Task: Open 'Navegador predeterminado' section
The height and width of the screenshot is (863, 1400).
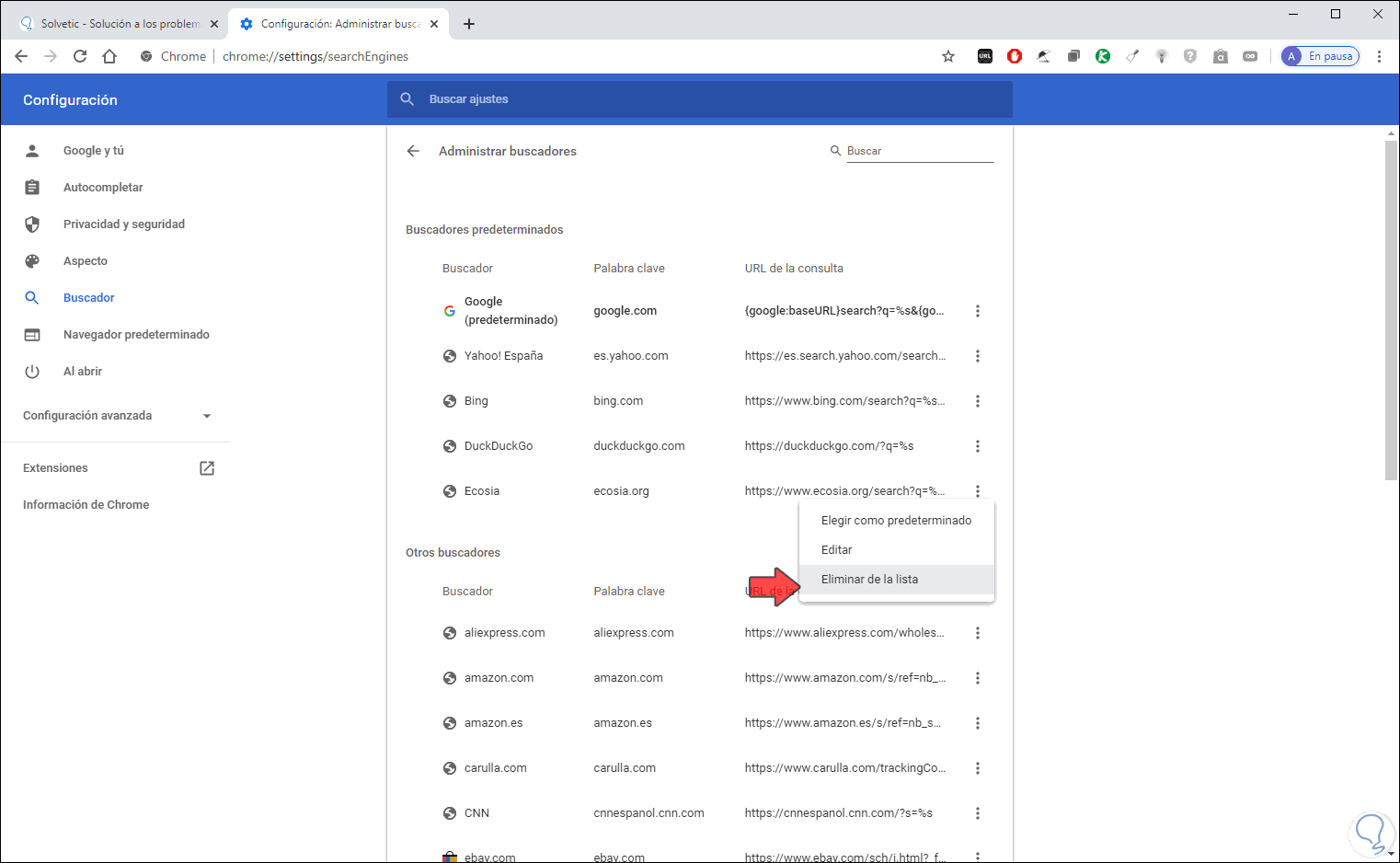Action: tap(136, 335)
